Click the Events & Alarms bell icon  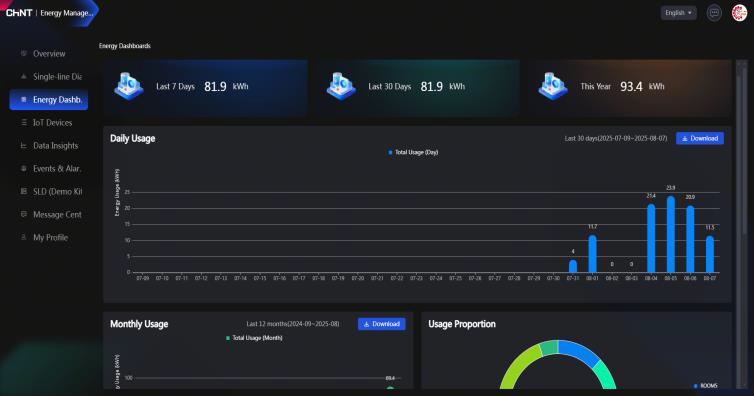24,168
